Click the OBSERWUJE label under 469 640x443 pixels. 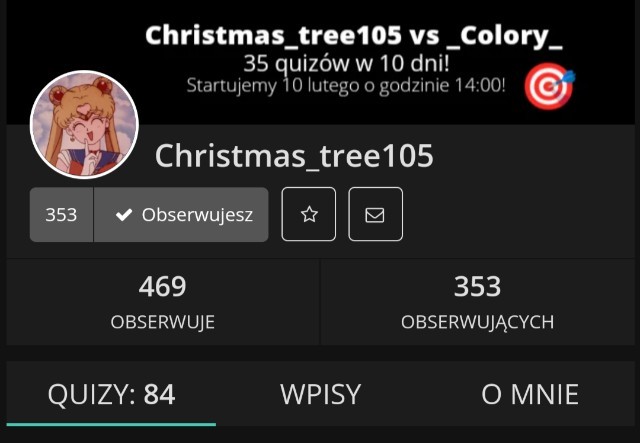(163, 322)
